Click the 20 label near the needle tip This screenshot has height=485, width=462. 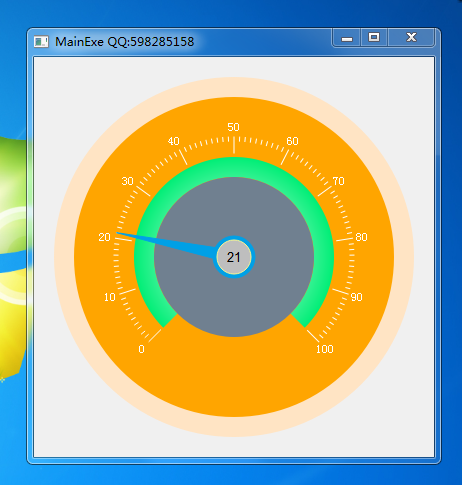(104, 237)
